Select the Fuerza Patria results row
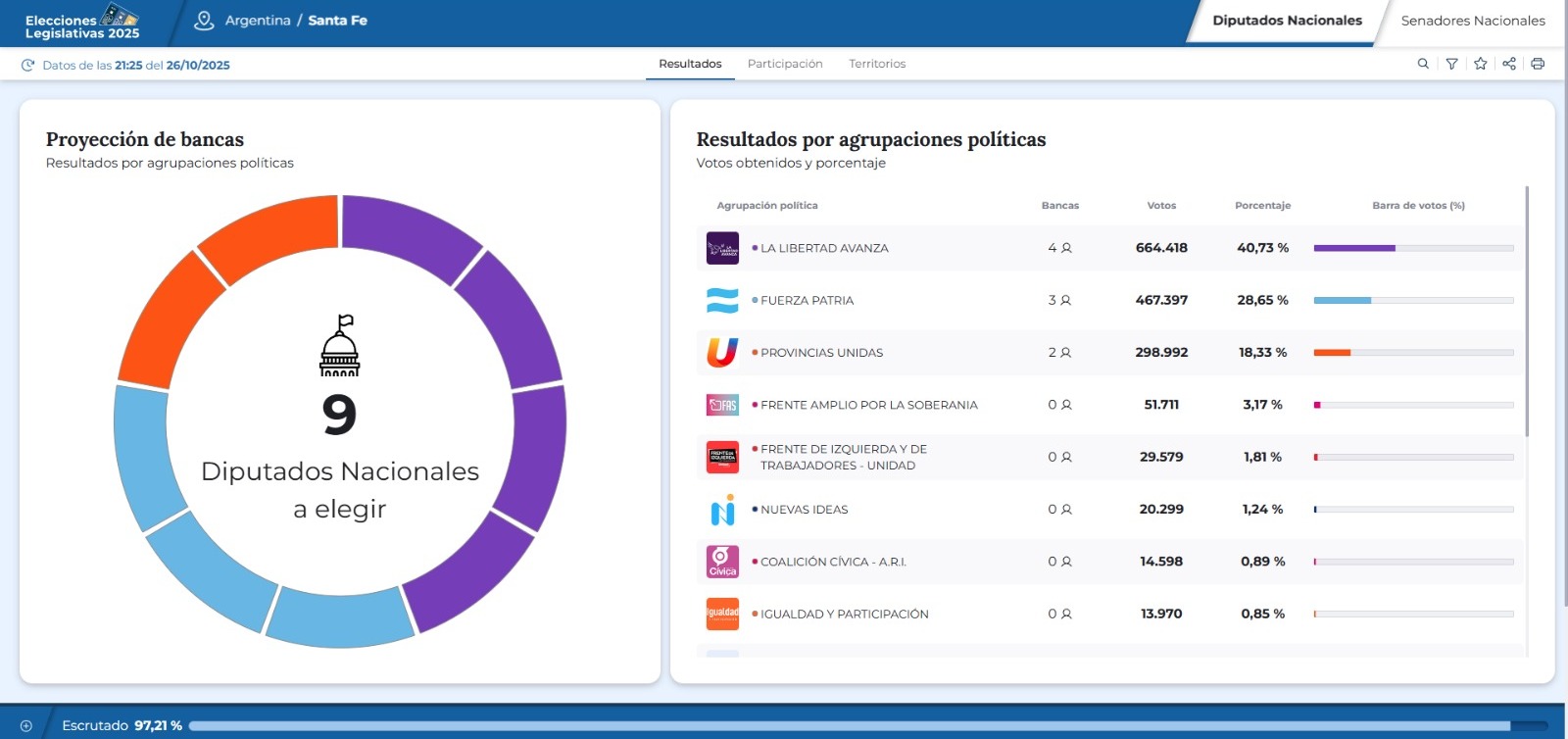This screenshot has width=1568, height=739. coord(1109,301)
